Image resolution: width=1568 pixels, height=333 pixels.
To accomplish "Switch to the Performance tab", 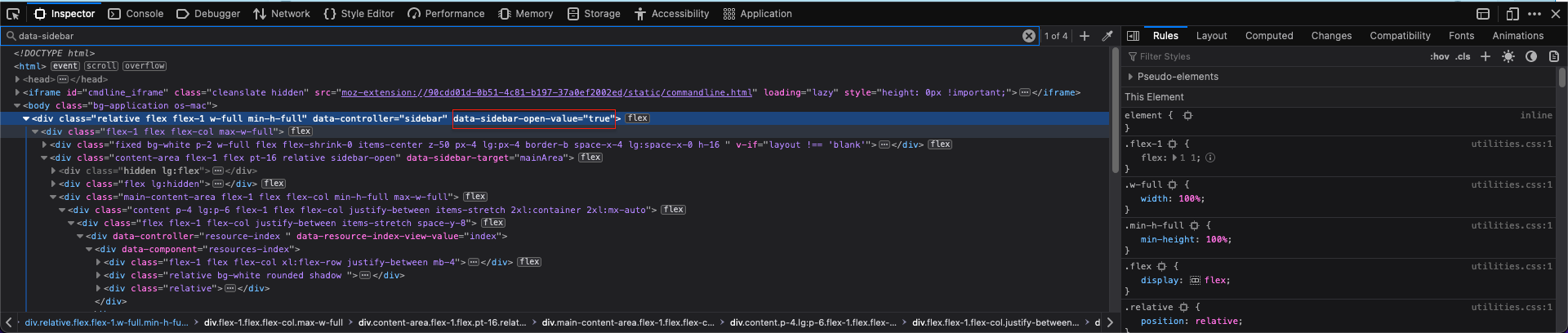I will [446, 14].
